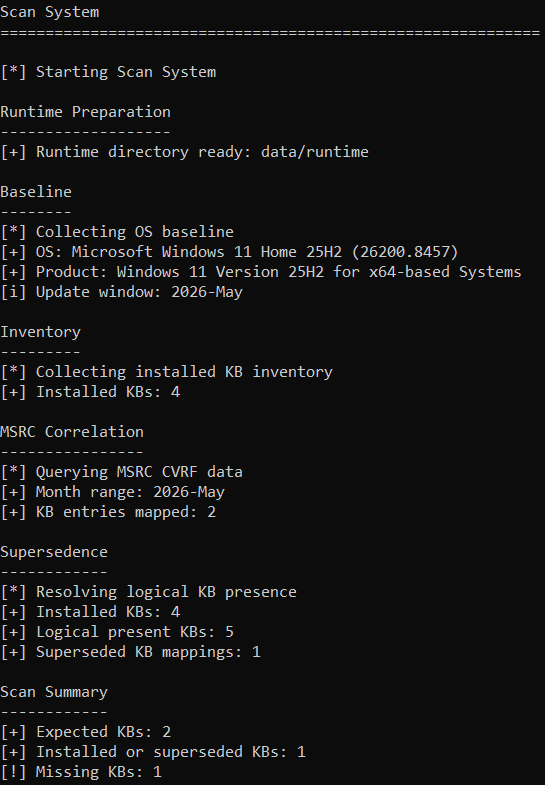545x785 pixels.
Task: Click 'Installed KBs: 4' under Inventory
Action: 90,392
